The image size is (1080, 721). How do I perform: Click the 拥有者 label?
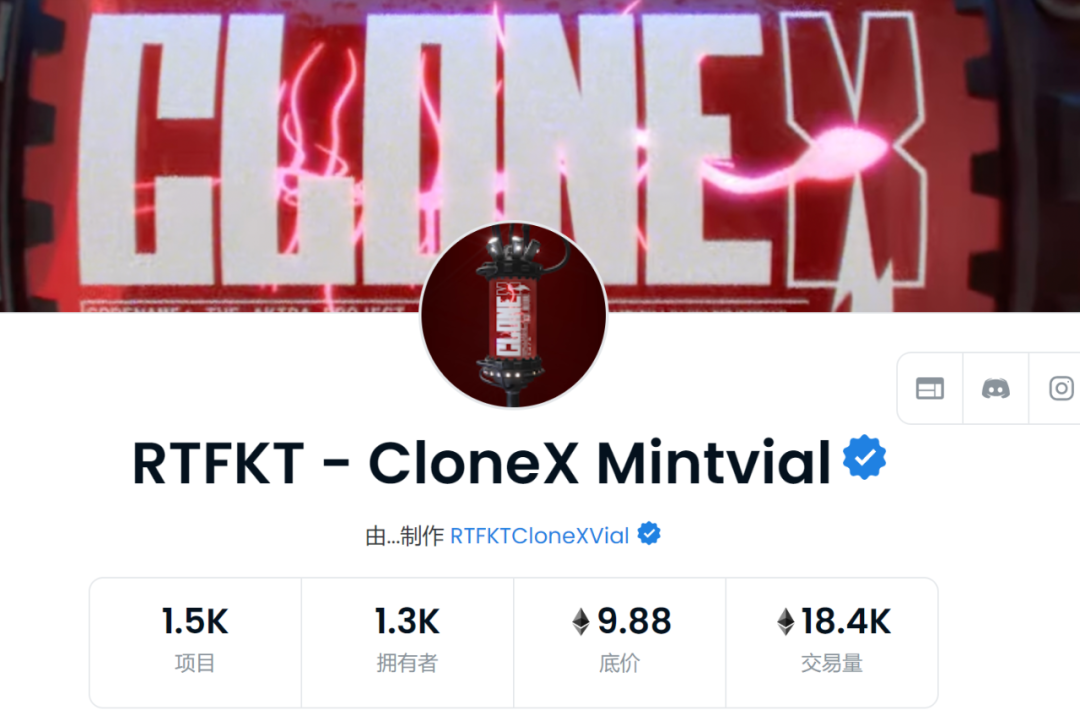[x=407, y=663]
